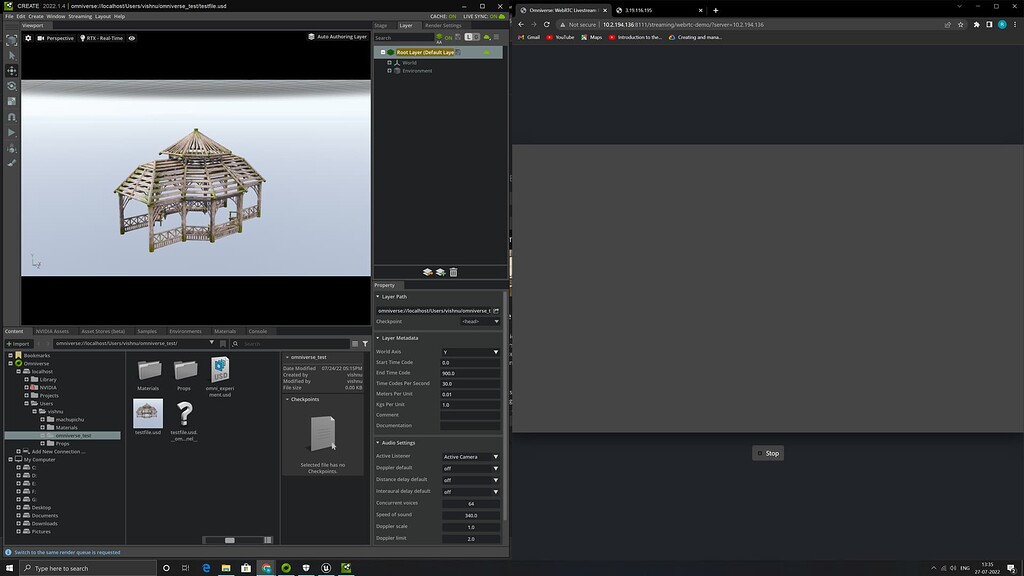Click the delete layer trash icon in Layer panel
Viewport: 1024px width, 576px height.
point(453,272)
